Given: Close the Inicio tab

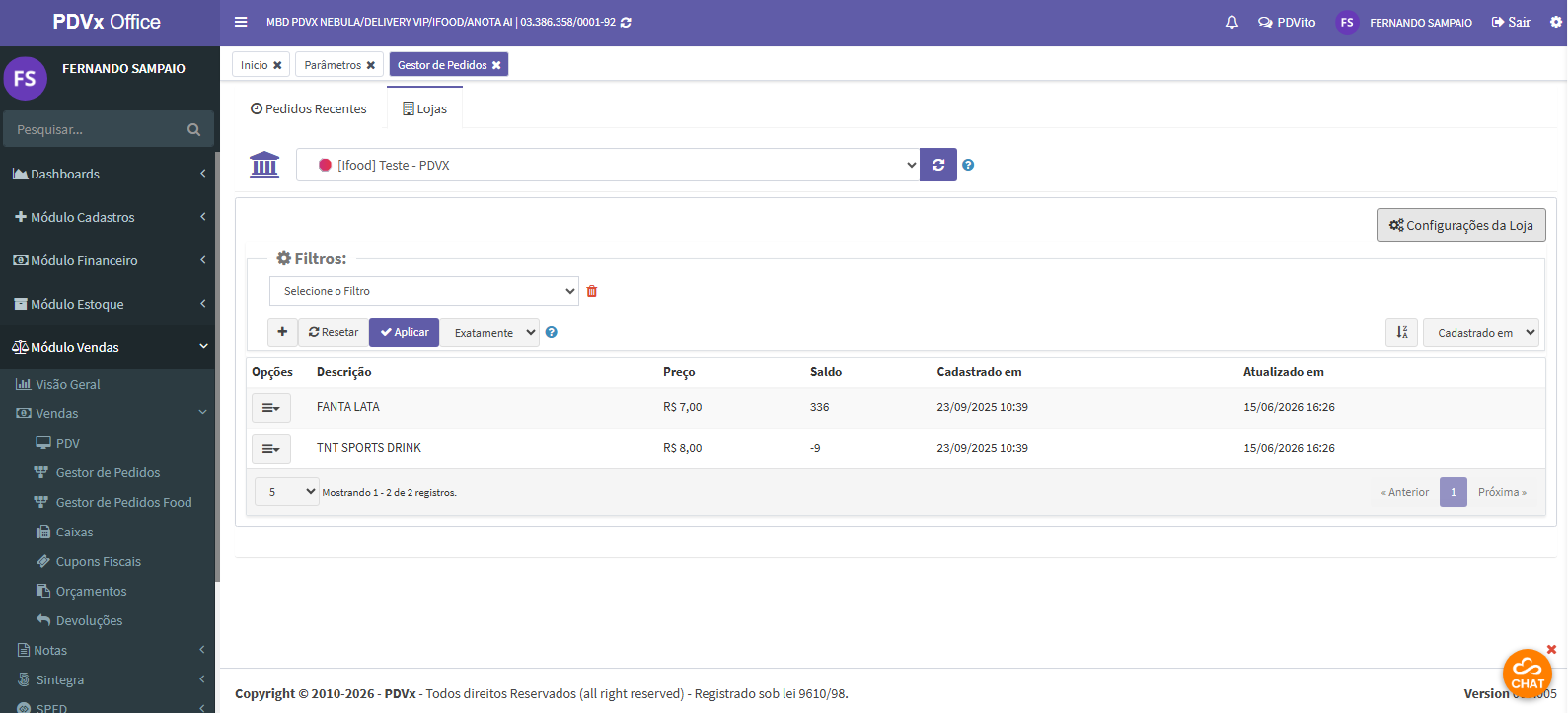Looking at the screenshot, I should [x=277, y=65].
